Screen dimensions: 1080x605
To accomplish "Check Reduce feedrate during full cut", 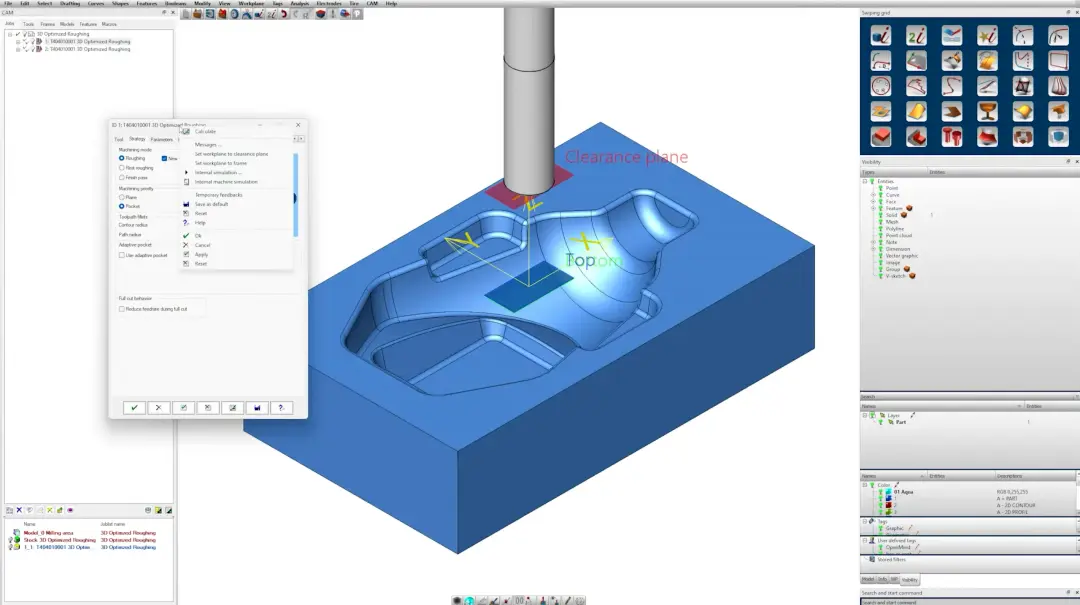I will [x=122, y=309].
